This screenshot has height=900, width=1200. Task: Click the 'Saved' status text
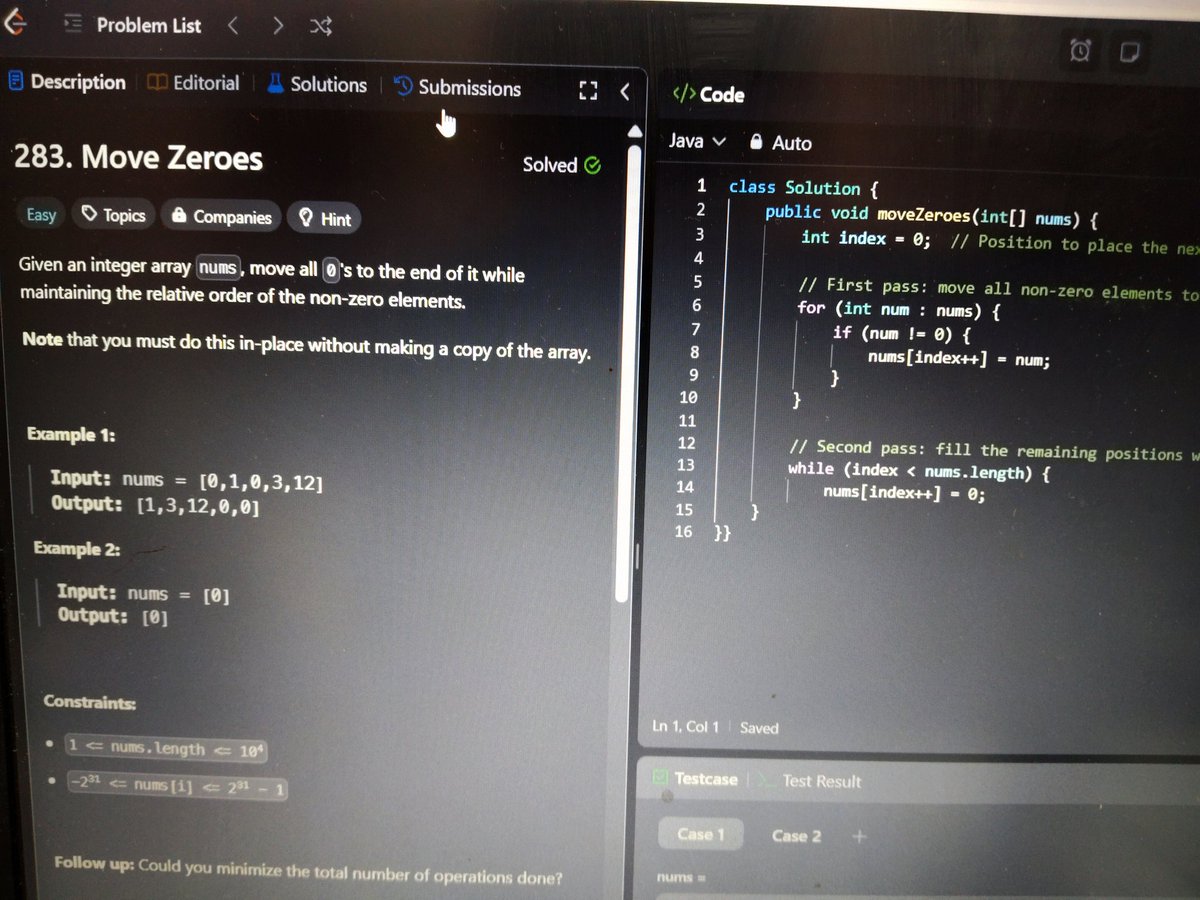pos(759,728)
